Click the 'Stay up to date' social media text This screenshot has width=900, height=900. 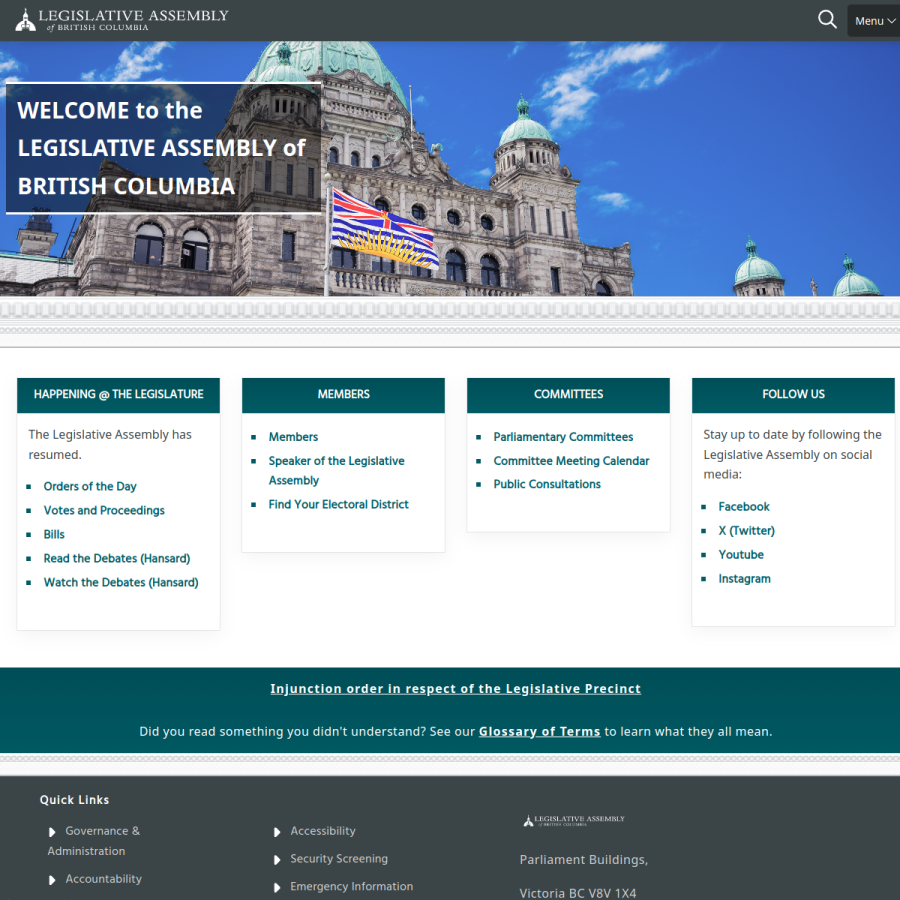click(x=792, y=455)
